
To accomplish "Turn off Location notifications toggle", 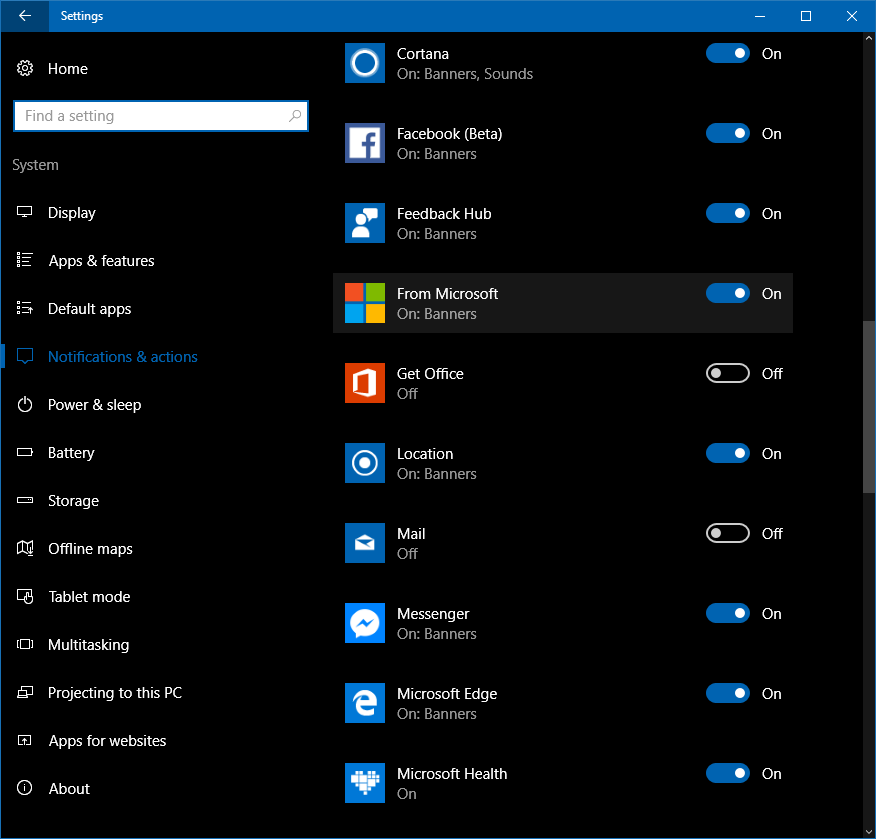I will click(x=727, y=453).
